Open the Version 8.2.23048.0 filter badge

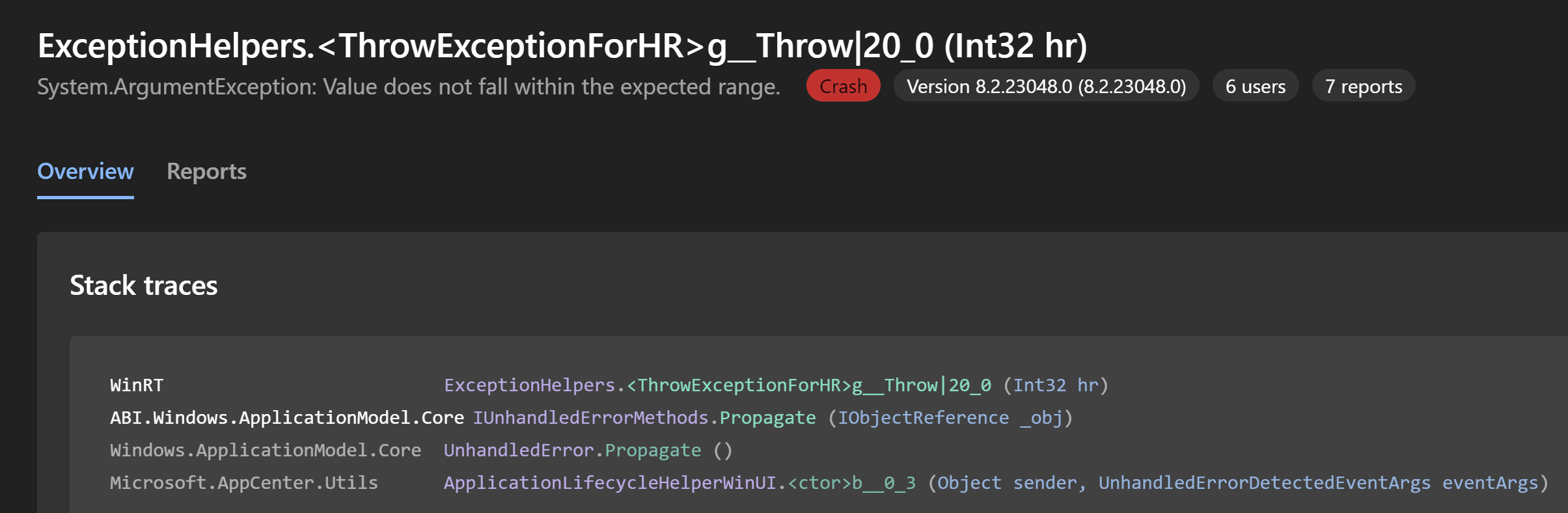click(x=1045, y=85)
